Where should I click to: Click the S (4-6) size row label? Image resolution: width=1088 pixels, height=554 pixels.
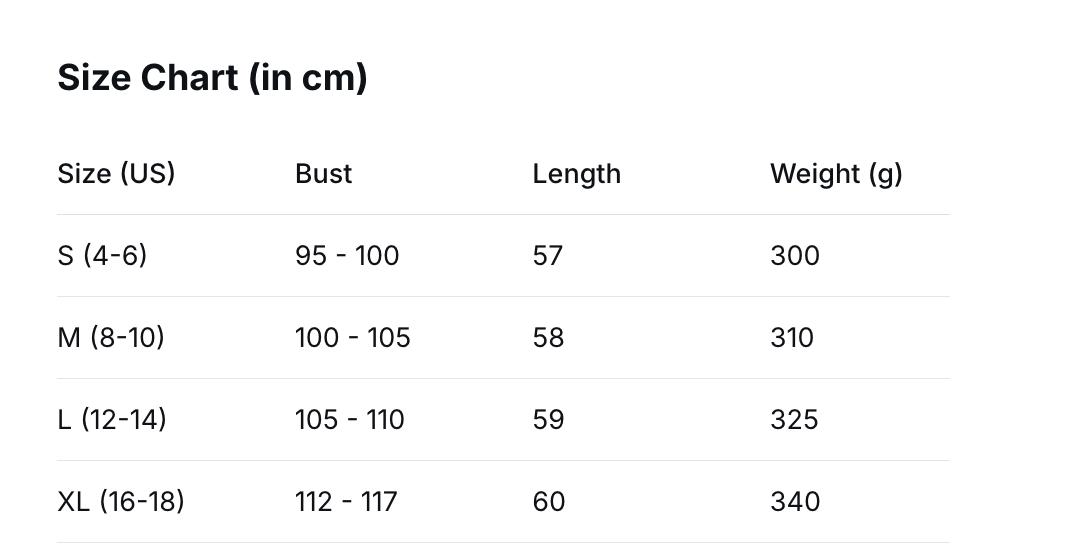102,256
